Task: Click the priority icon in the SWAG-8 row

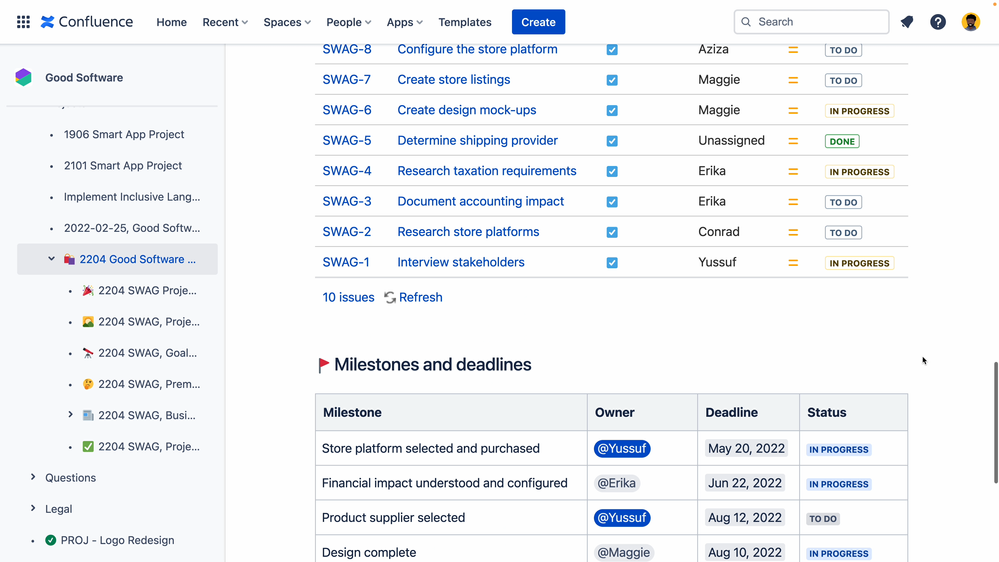Action: coord(793,50)
